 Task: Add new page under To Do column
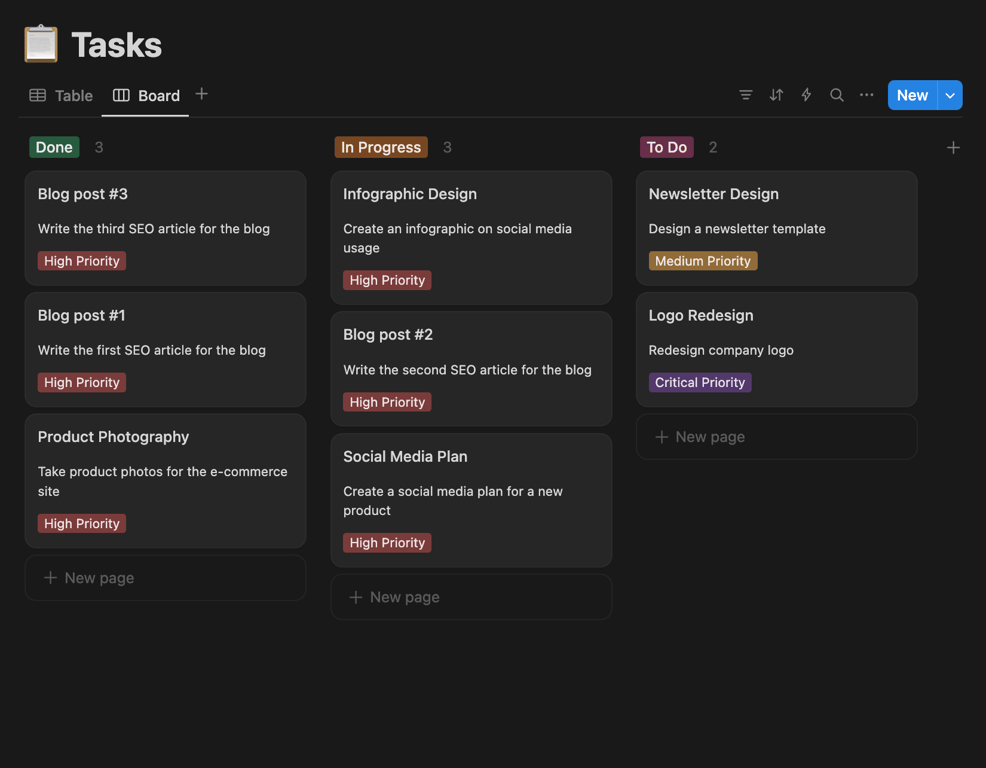click(776, 437)
